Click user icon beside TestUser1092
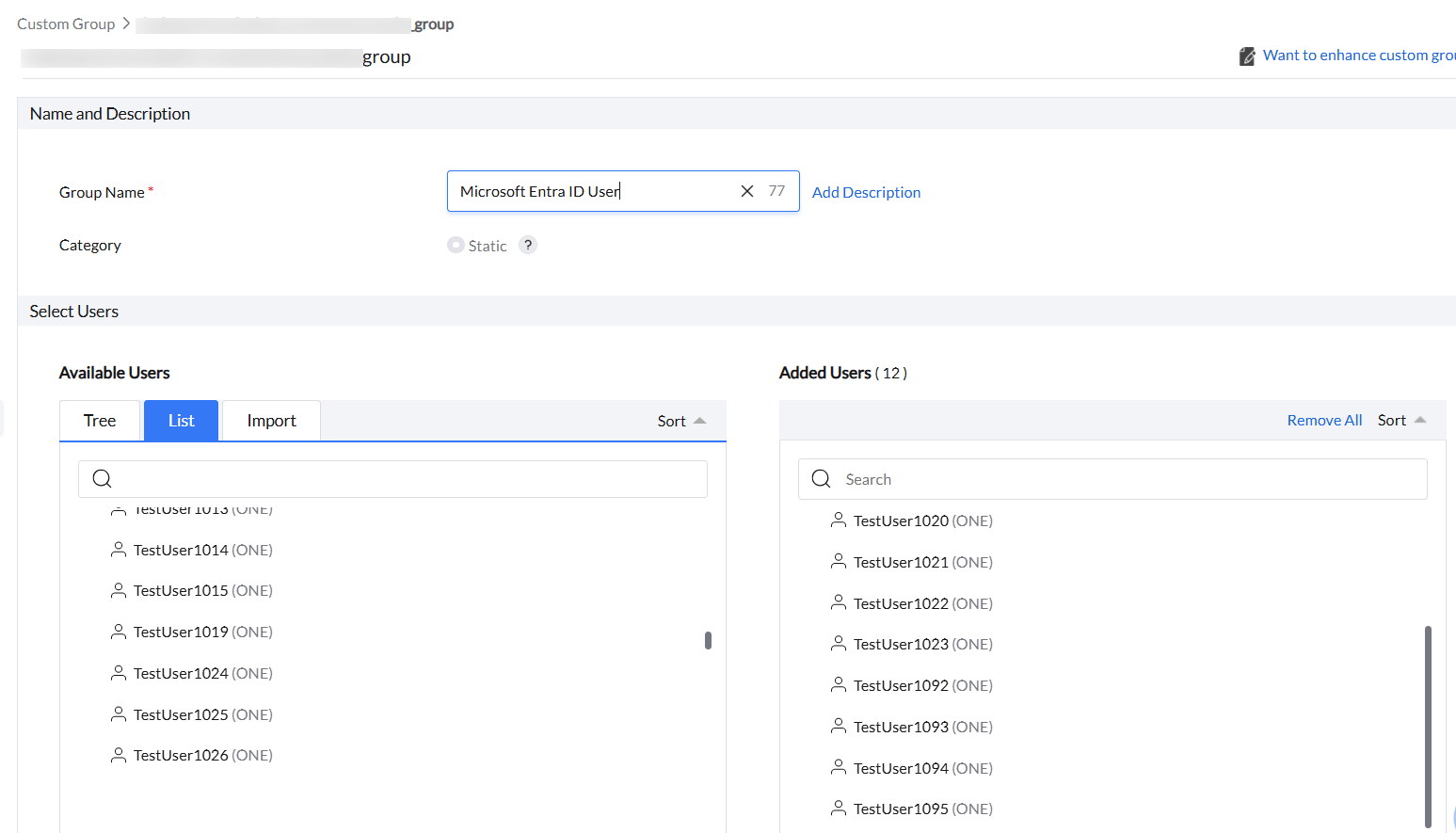Viewport: 1456px width, 833px height. click(839, 685)
